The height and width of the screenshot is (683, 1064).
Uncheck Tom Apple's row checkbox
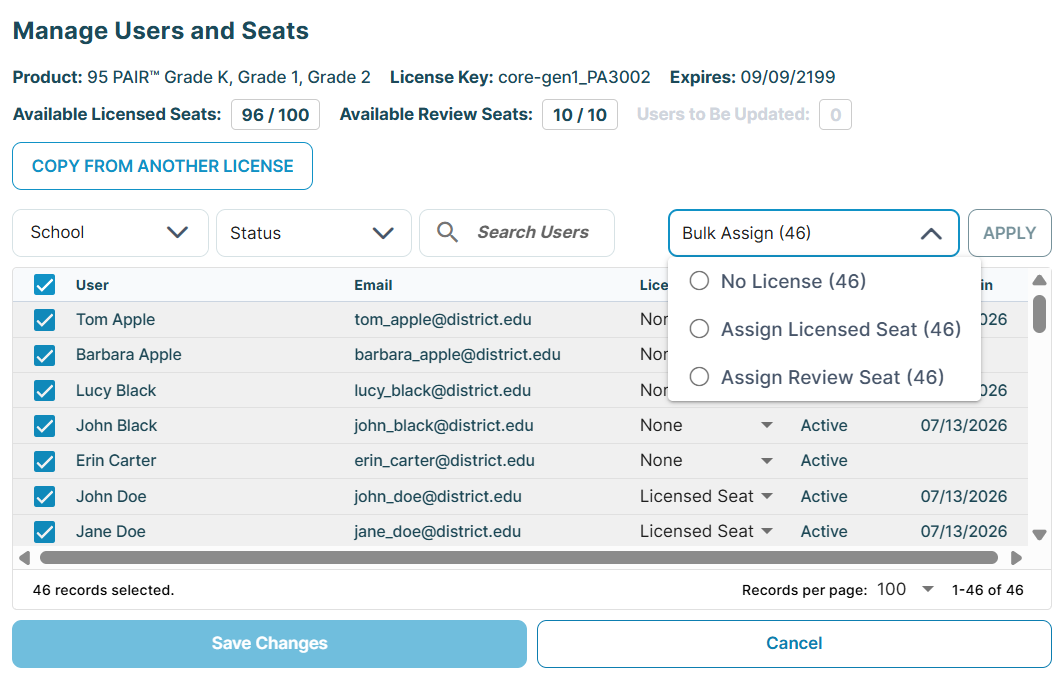tap(45, 319)
